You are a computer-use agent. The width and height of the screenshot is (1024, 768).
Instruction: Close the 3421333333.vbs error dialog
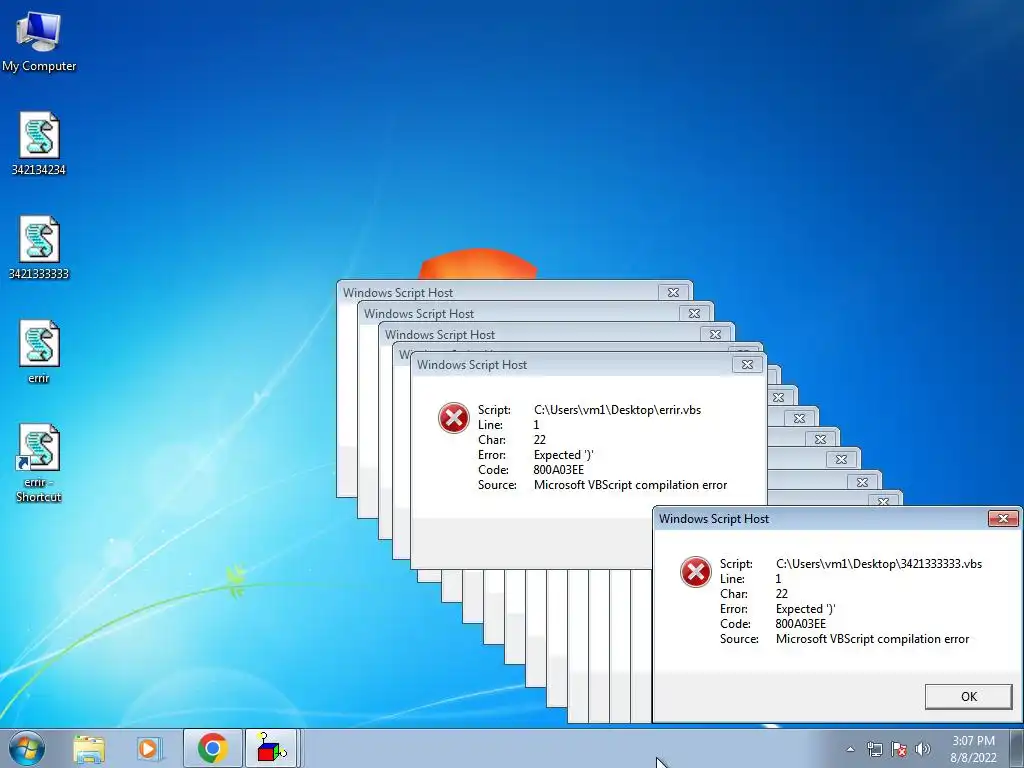pyautogui.click(x=1003, y=519)
